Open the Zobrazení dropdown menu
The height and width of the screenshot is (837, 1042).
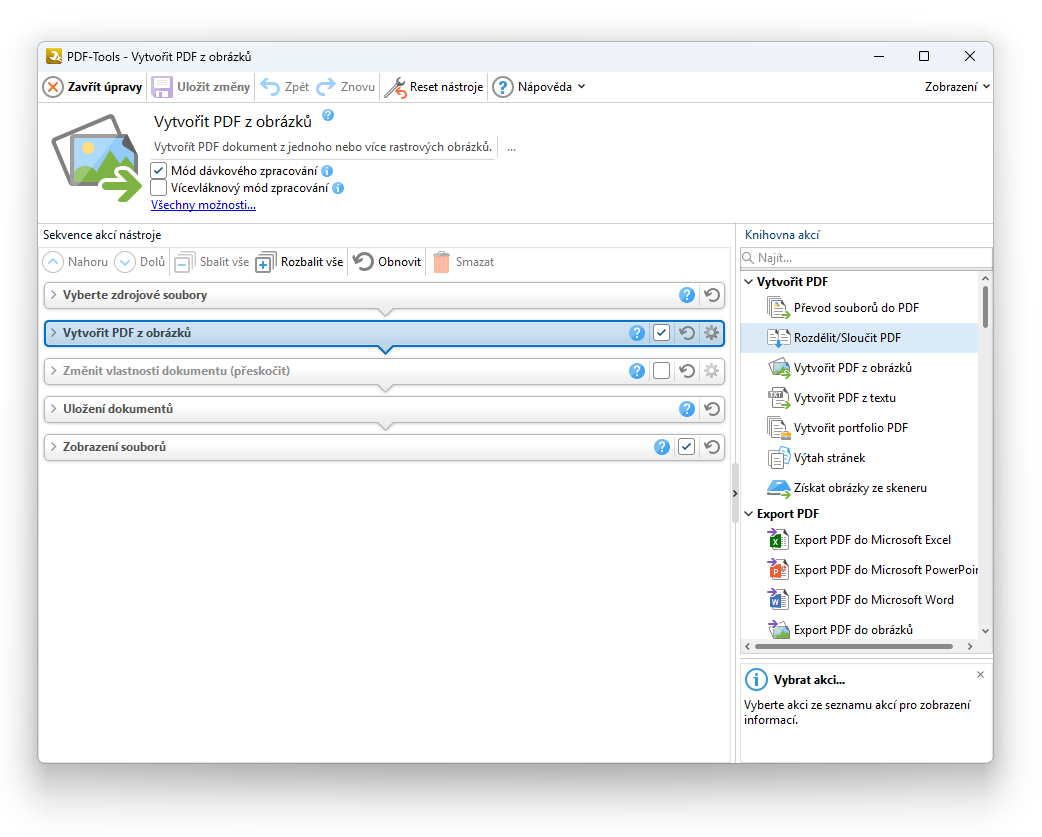tap(957, 87)
